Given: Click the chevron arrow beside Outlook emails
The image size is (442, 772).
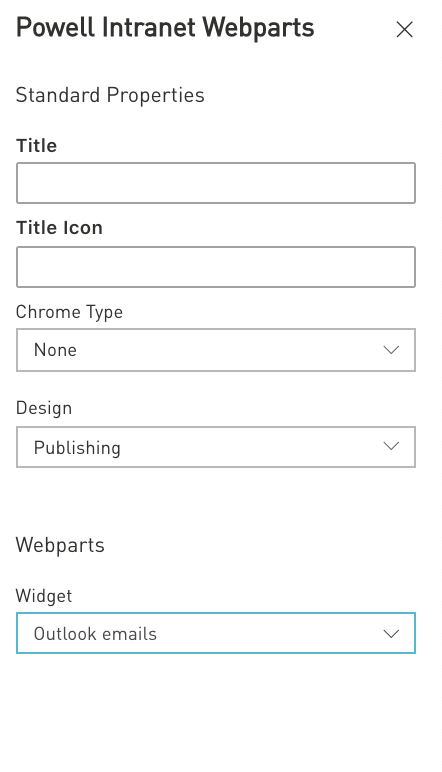Looking at the screenshot, I should click(391, 634).
